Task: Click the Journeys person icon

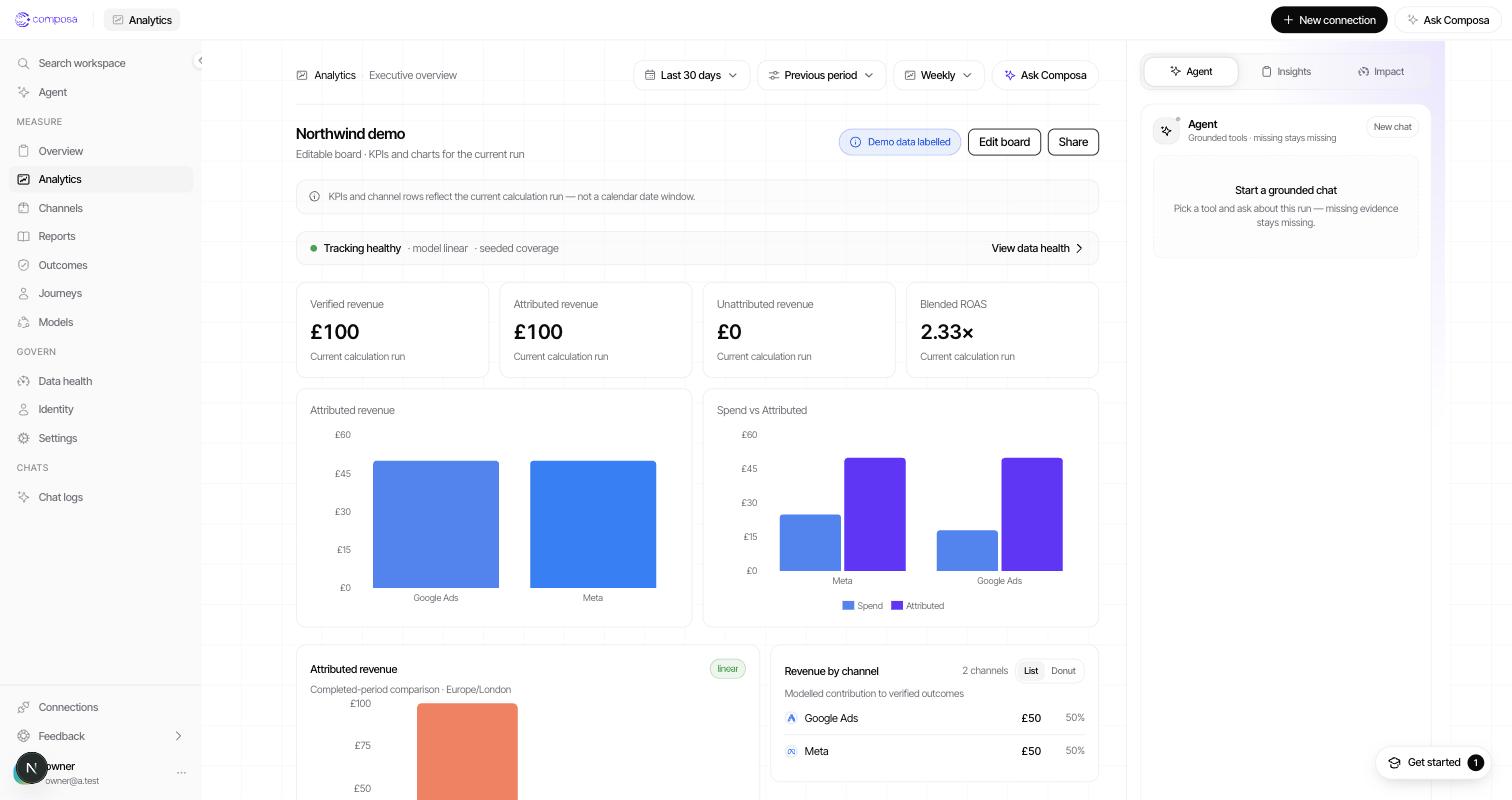Action: tap(23, 293)
